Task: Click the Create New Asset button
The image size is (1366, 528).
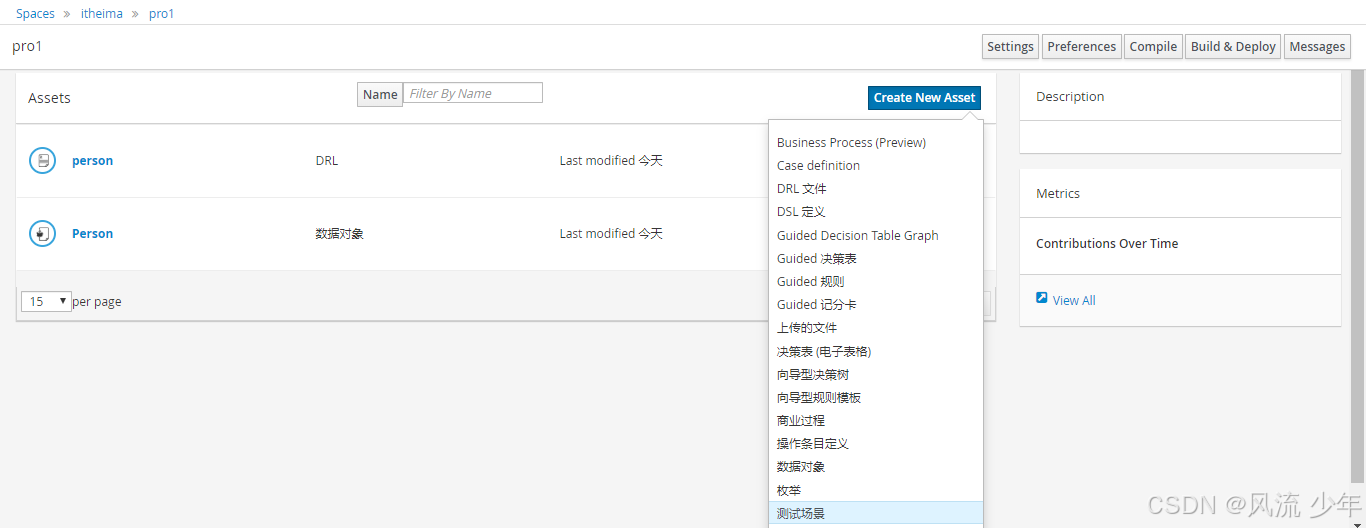Action: pos(924,97)
